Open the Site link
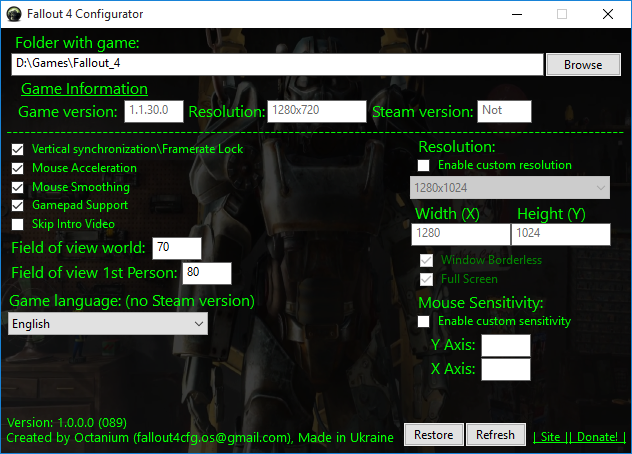This screenshot has width=632, height=454. coord(551,437)
